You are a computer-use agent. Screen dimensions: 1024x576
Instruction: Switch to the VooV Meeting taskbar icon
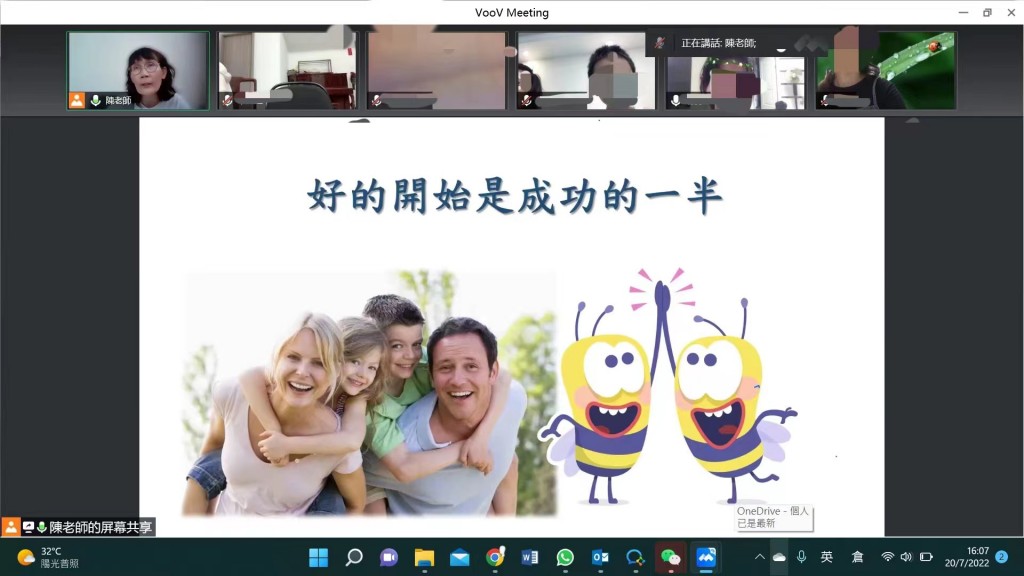coord(706,557)
